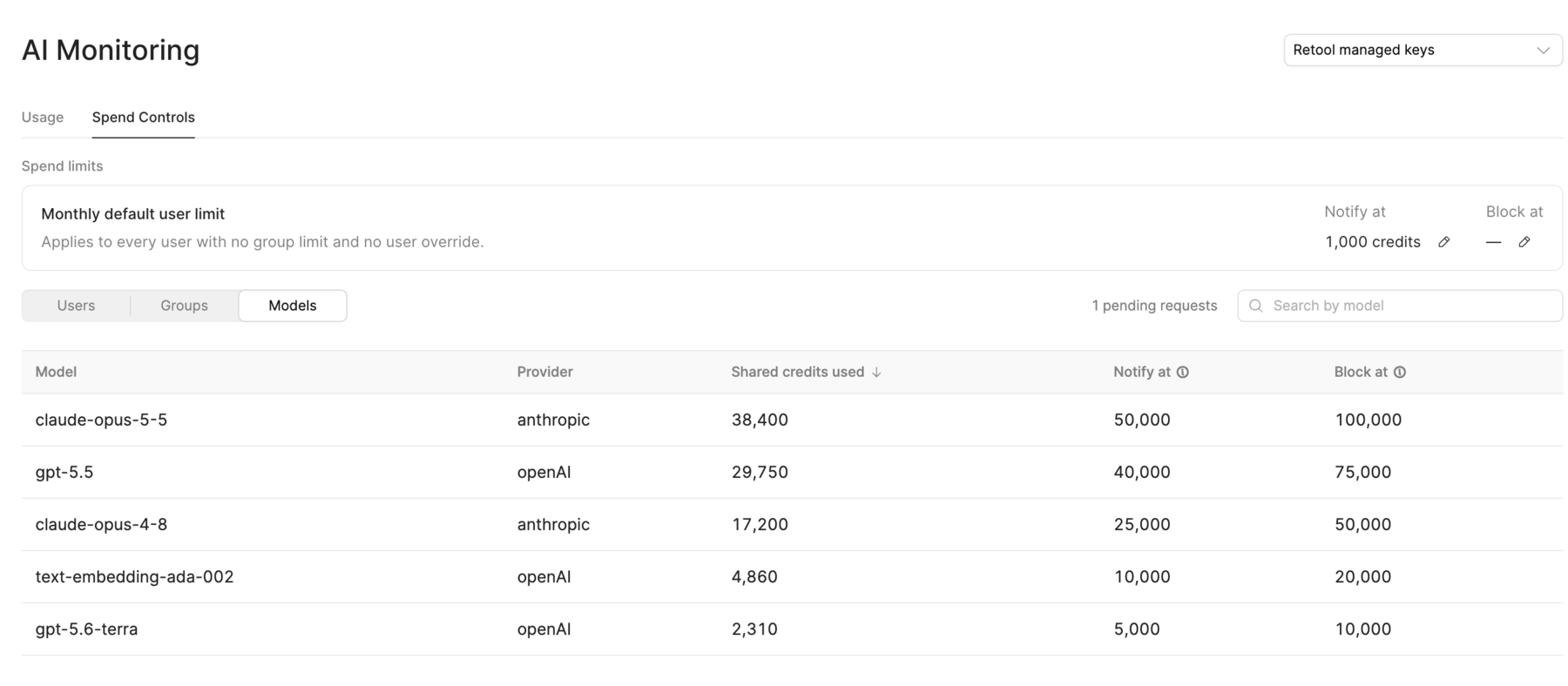
Task: Click the 2,310 shared credits value
Action: pos(754,629)
